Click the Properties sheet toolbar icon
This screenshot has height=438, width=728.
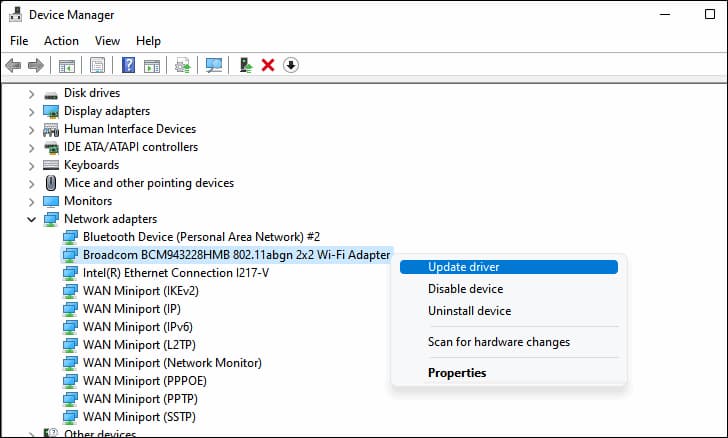coord(97,65)
